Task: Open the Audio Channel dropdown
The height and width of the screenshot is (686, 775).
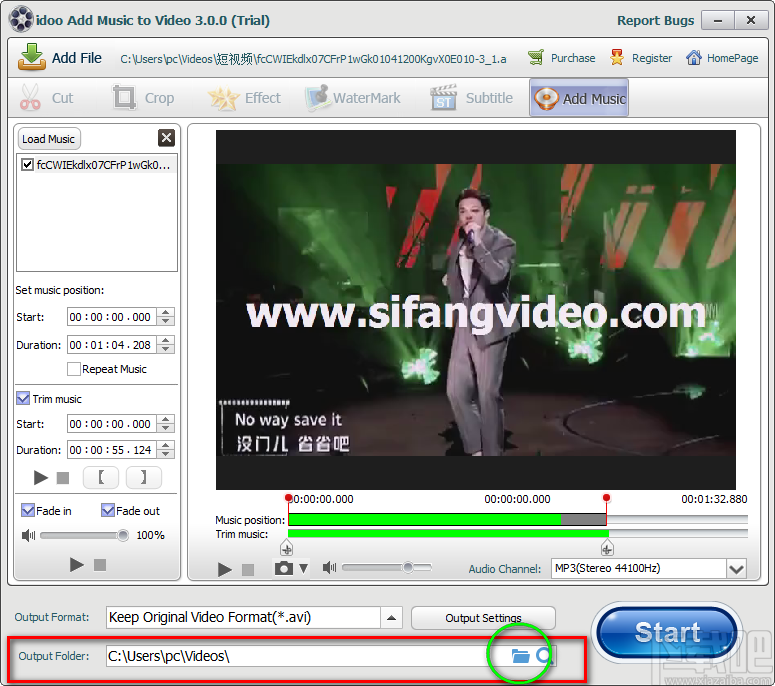Action: pos(736,569)
